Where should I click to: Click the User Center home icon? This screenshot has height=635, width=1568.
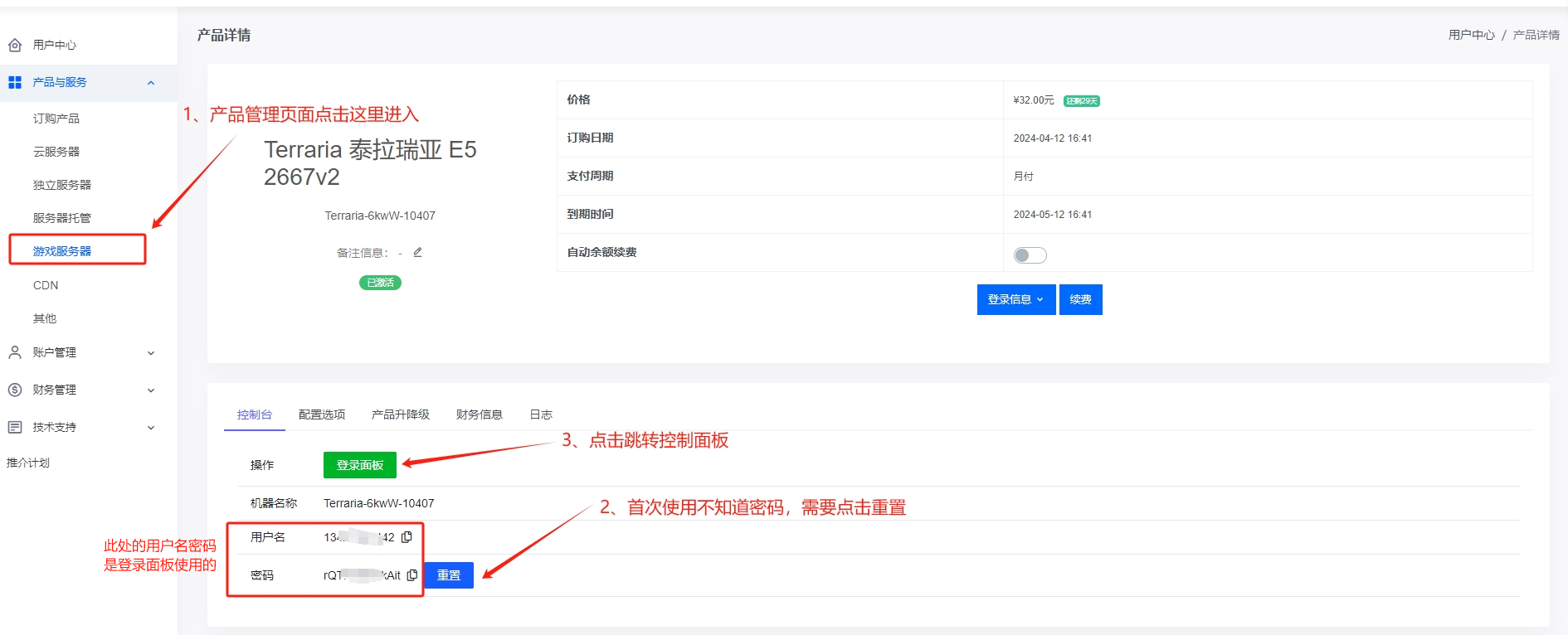(x=15, y=45)
